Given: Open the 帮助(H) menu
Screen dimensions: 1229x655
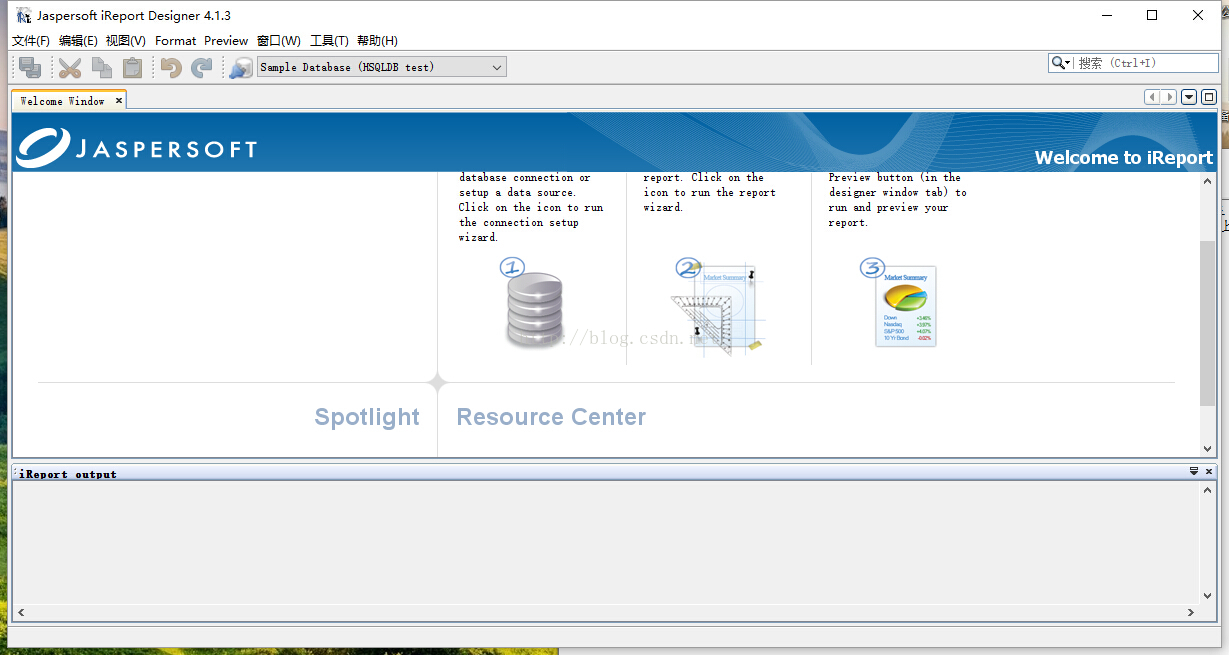Looking at the screenshot, I should [x=378, y=41].
